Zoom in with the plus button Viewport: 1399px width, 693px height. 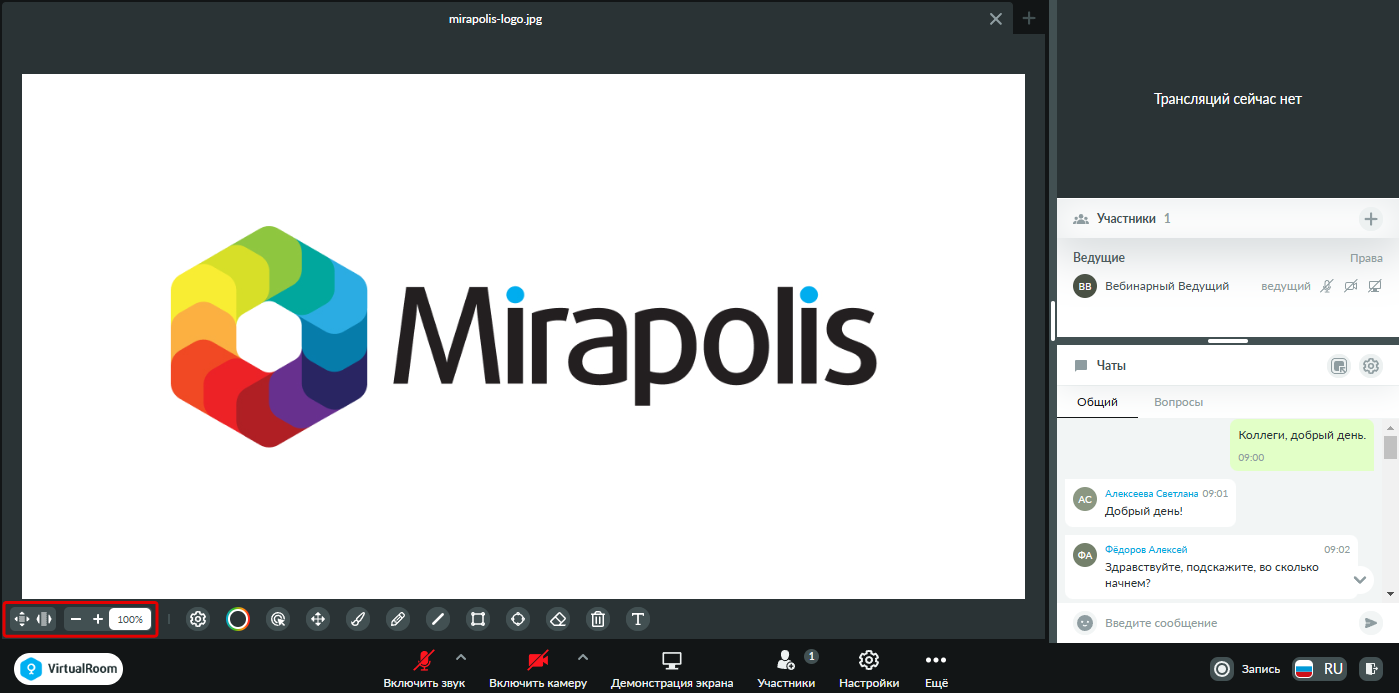point(98,619)
